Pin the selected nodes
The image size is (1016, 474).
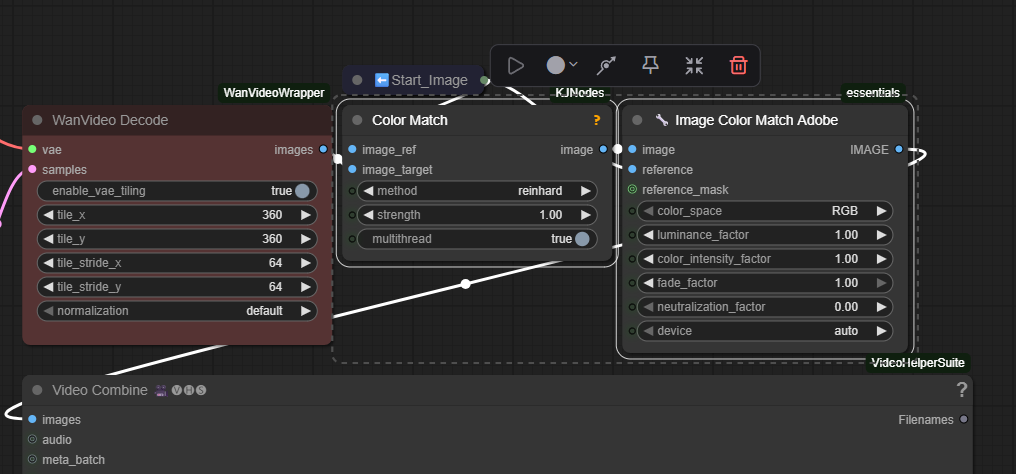point(651,65)
